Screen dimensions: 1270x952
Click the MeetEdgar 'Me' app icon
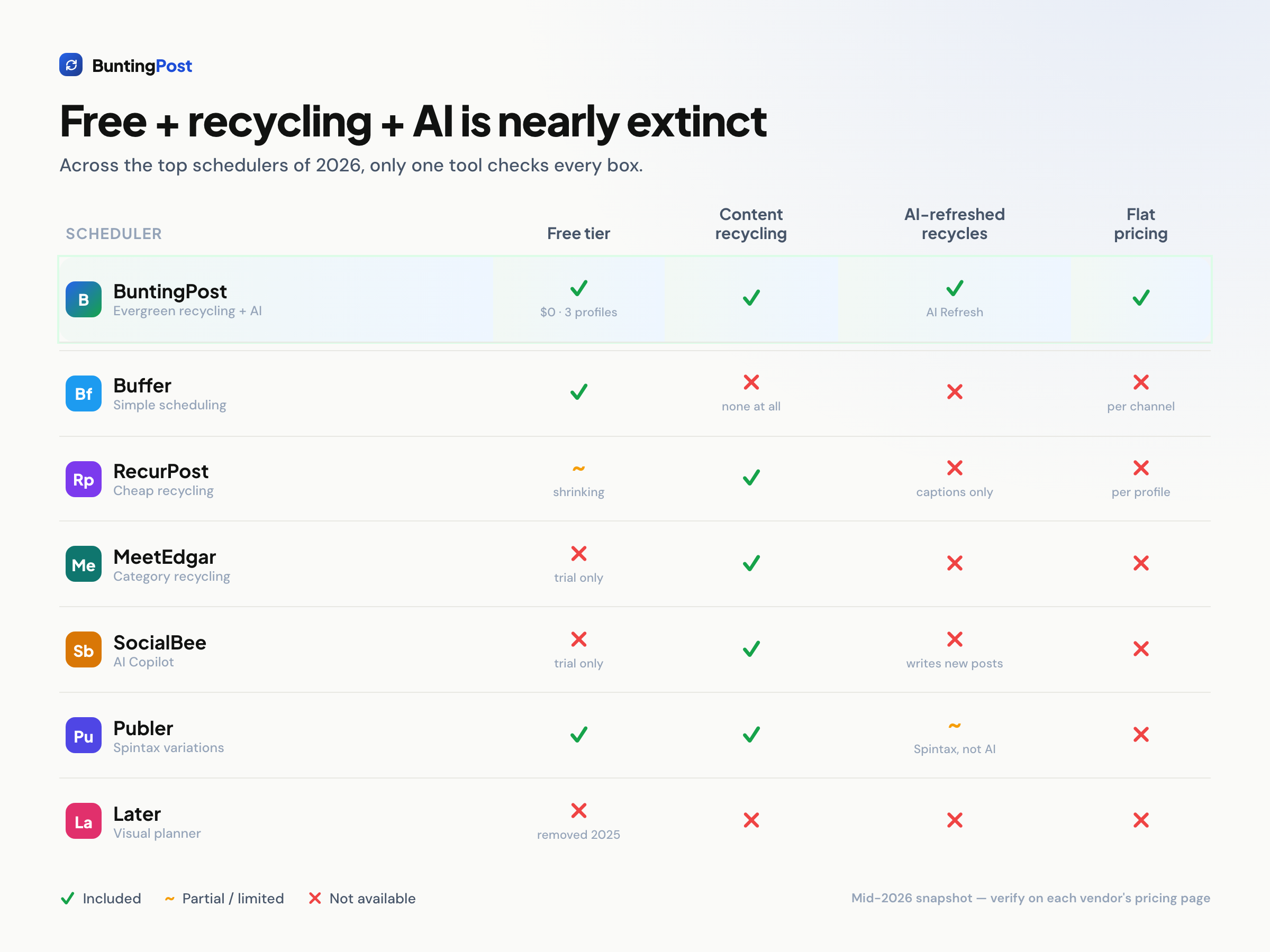point(83,565)
